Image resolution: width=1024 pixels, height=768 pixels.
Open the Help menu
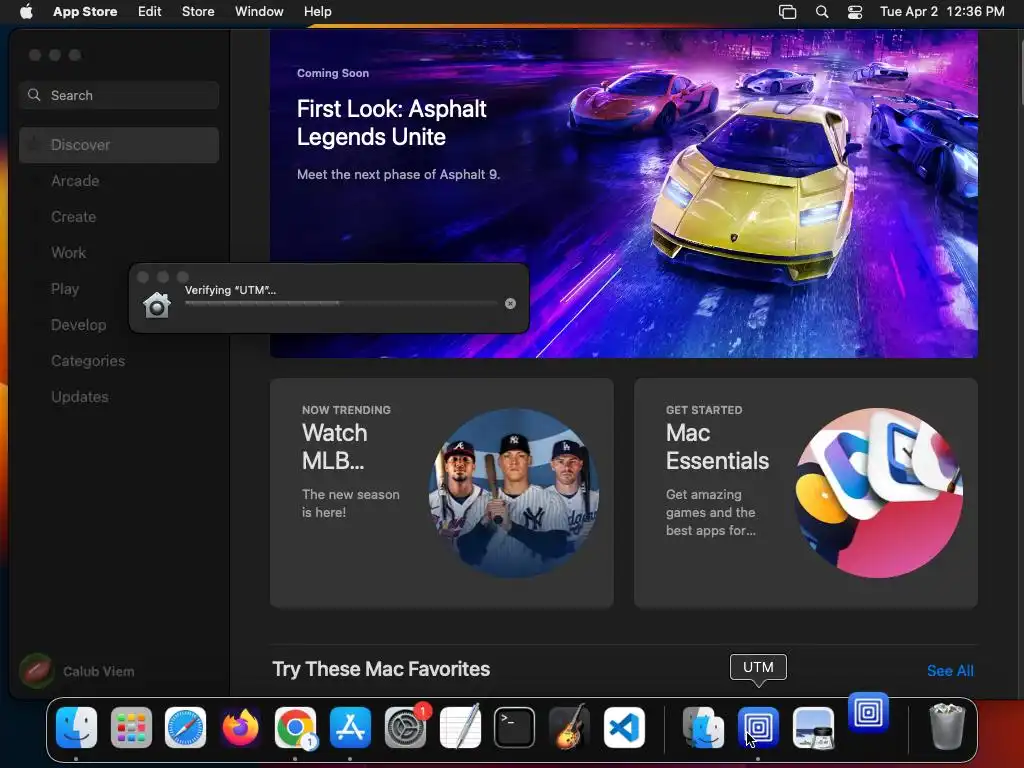(x=317, y=12)
